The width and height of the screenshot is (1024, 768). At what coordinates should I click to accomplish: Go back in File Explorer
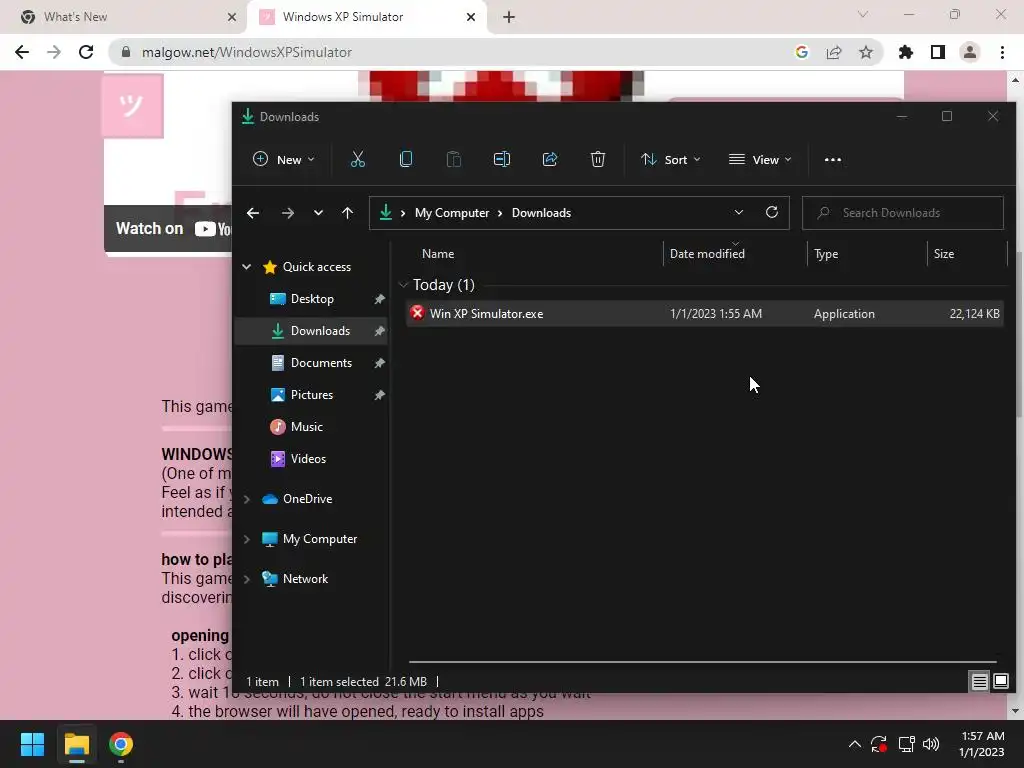(253, 213)
